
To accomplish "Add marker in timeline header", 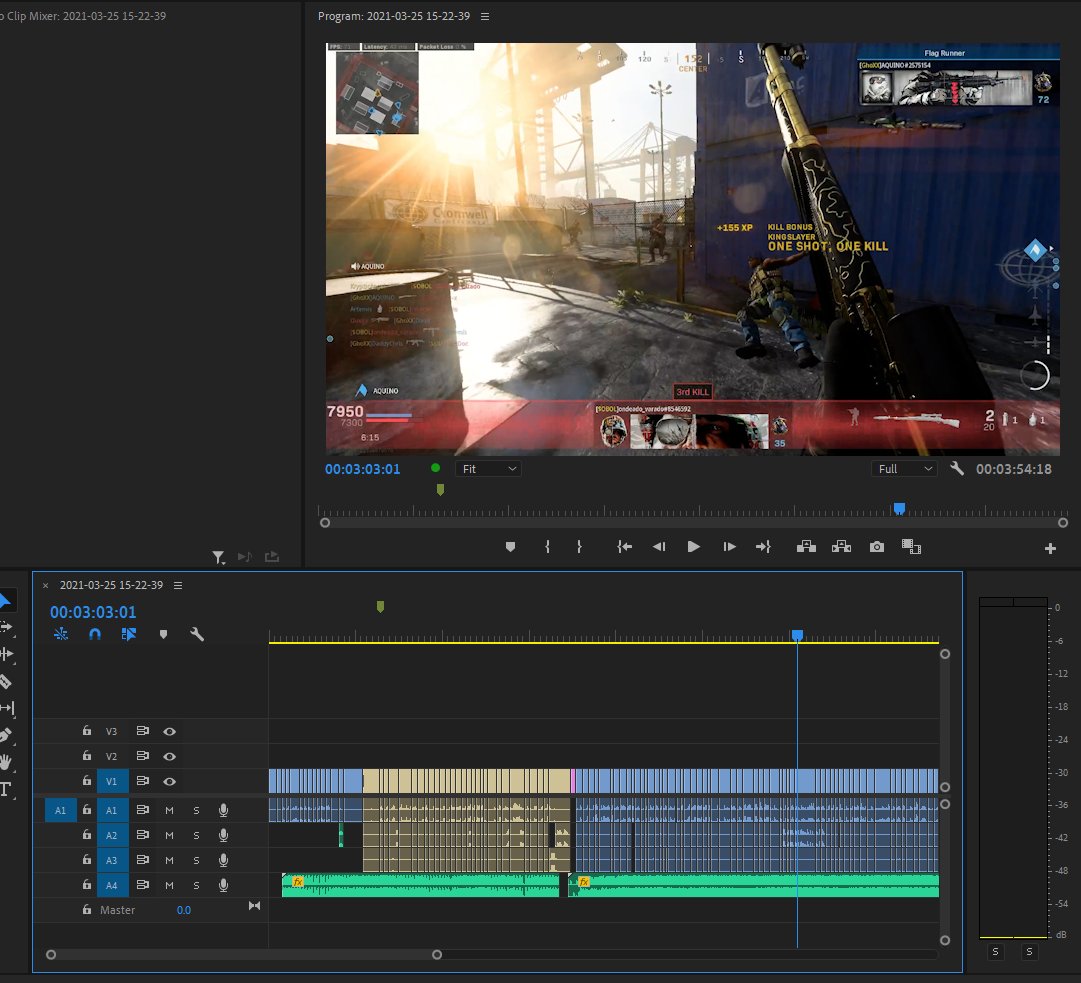I will 163,634.
